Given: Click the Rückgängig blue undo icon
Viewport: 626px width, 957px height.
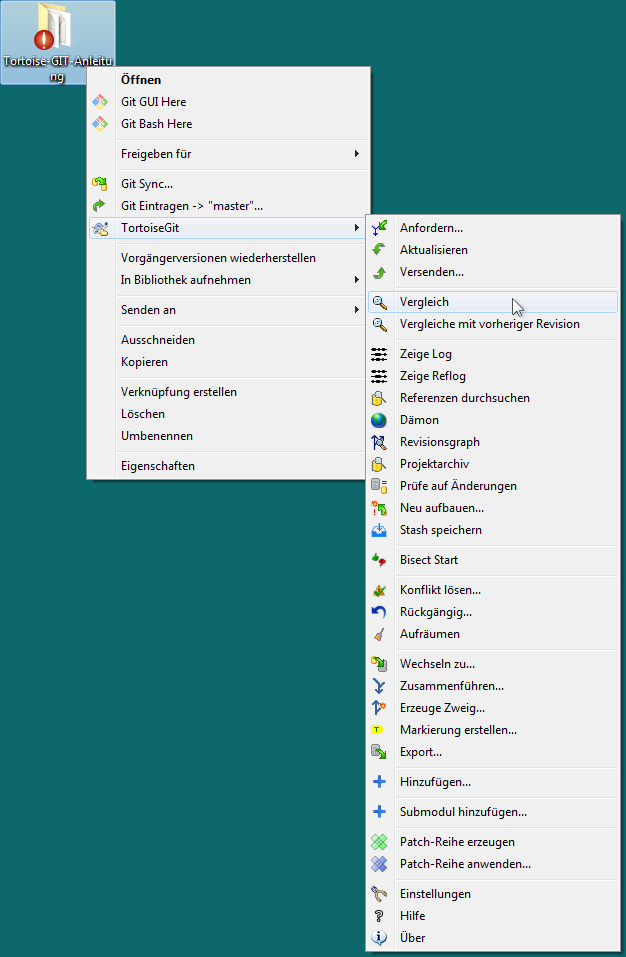Looking at the screenshot, I should pyautogui.click(x=379, y=612).
